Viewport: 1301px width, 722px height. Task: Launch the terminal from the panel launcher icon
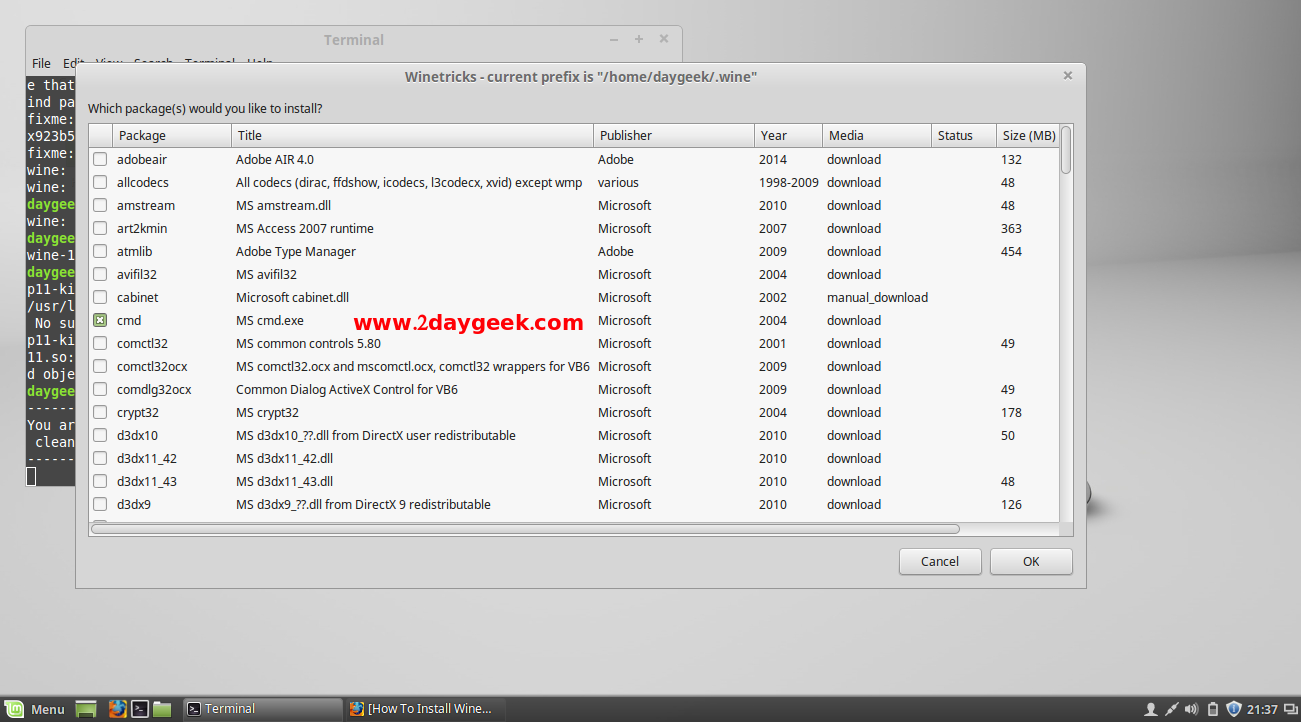coord(141,709)
